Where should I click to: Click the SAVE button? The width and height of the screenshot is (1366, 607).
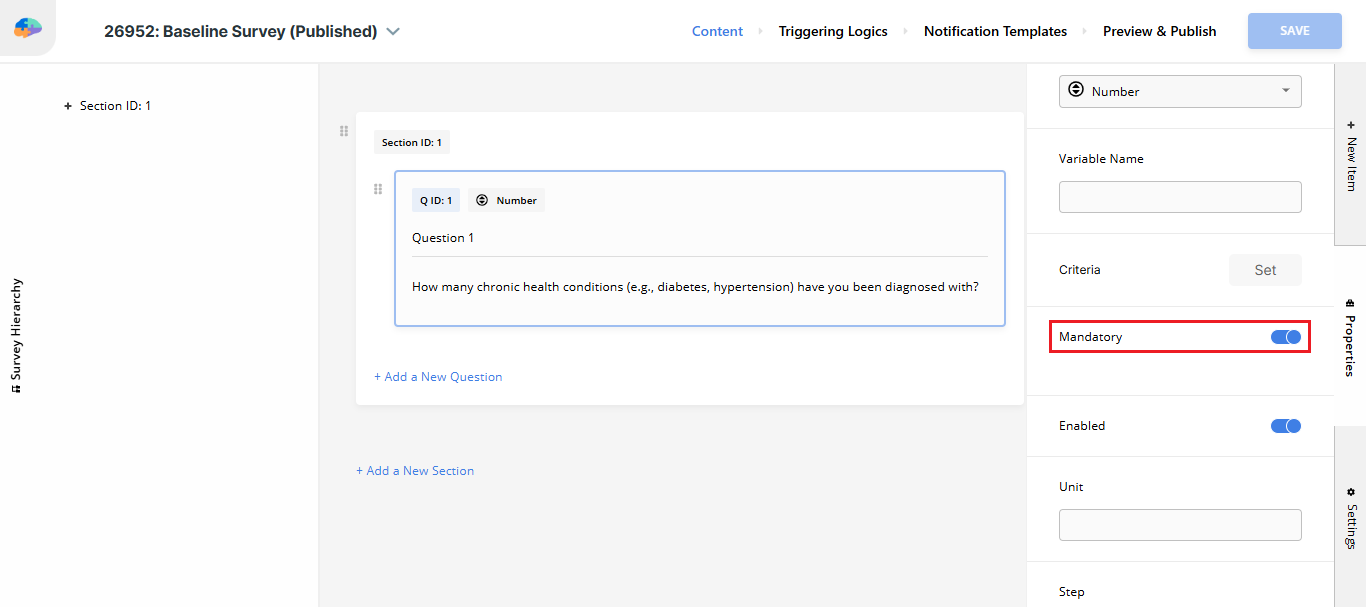click(x=1294, y=31)
